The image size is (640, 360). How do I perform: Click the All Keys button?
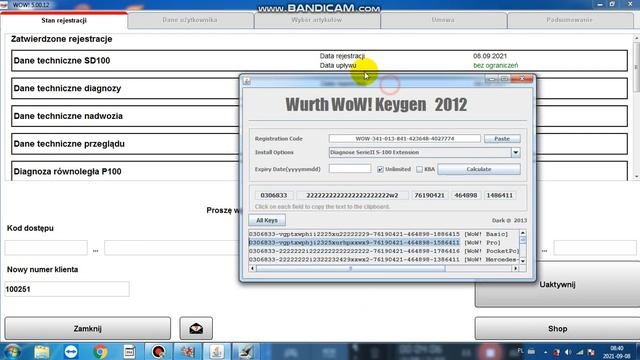coord(267,220)
